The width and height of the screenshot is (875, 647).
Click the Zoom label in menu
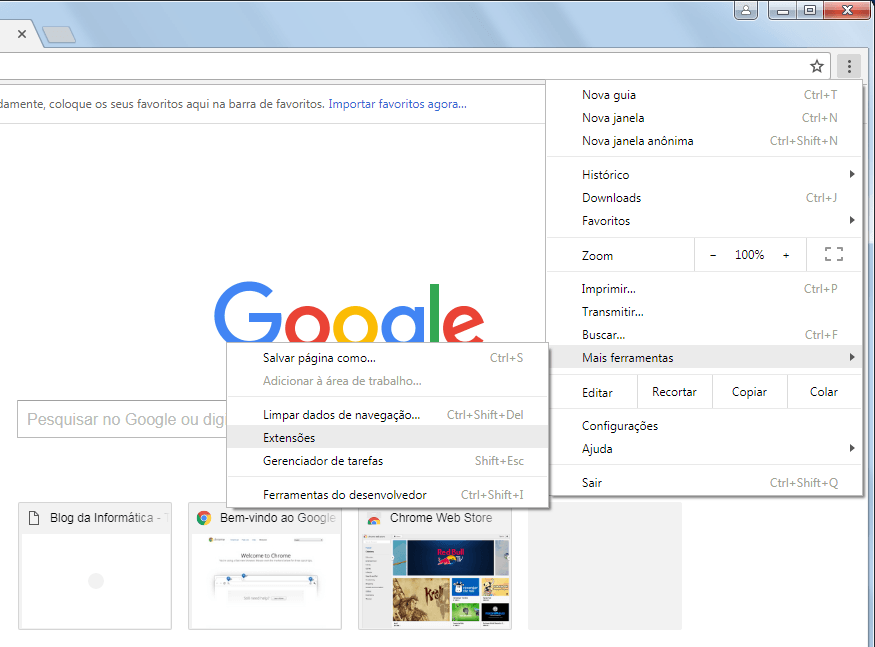click(x=597, y=256)
